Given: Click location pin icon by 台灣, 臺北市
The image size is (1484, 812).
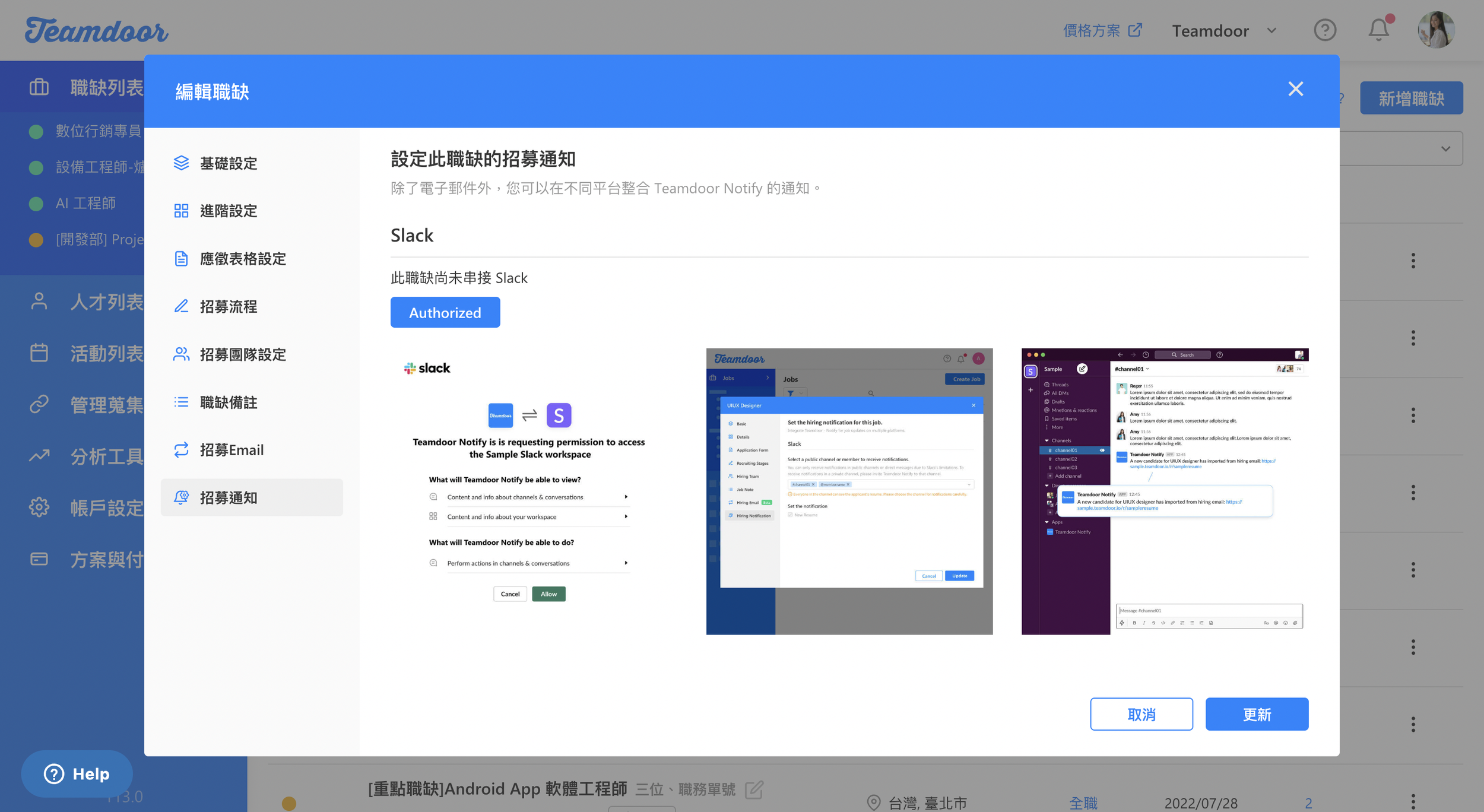Looking at the screenshot, I should 873,803.
